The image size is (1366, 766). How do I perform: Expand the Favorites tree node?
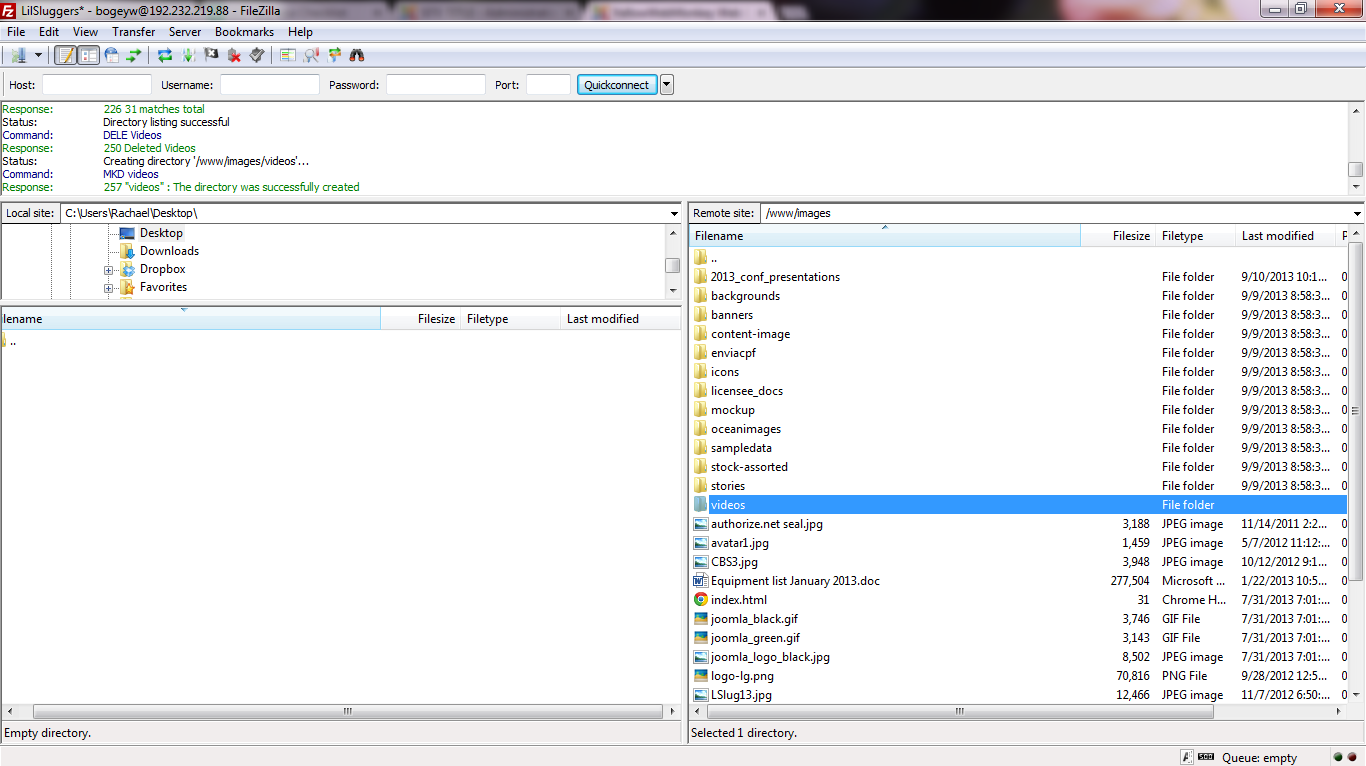point(108,288)
